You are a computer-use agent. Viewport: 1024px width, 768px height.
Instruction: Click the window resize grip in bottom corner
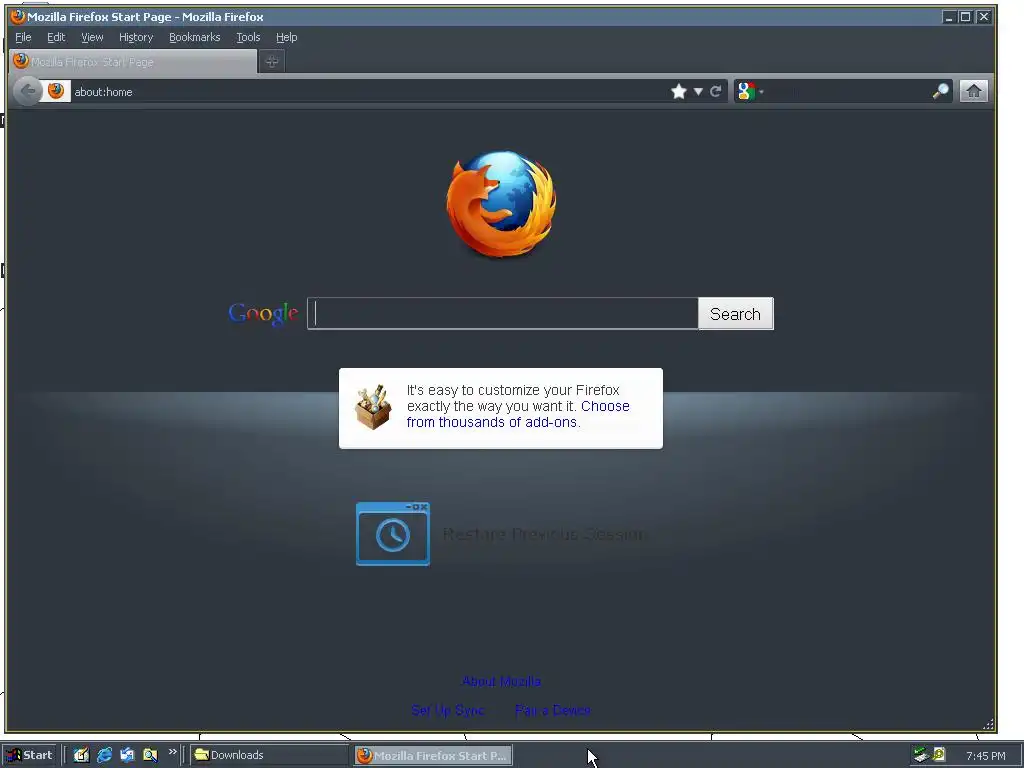988,724
